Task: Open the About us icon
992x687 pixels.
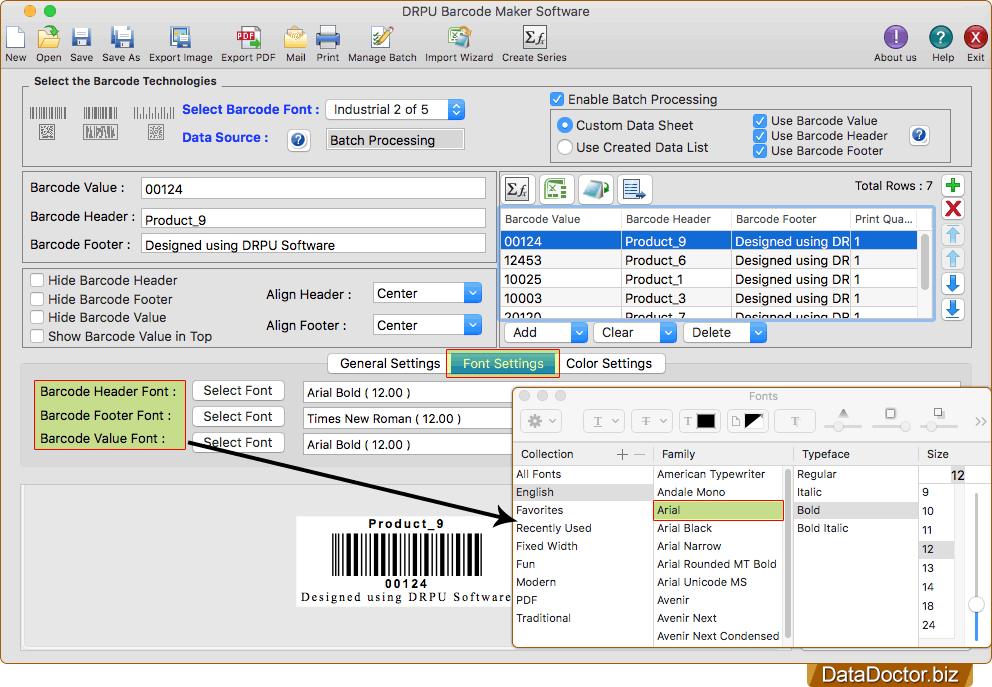Action: coord(895,38)
